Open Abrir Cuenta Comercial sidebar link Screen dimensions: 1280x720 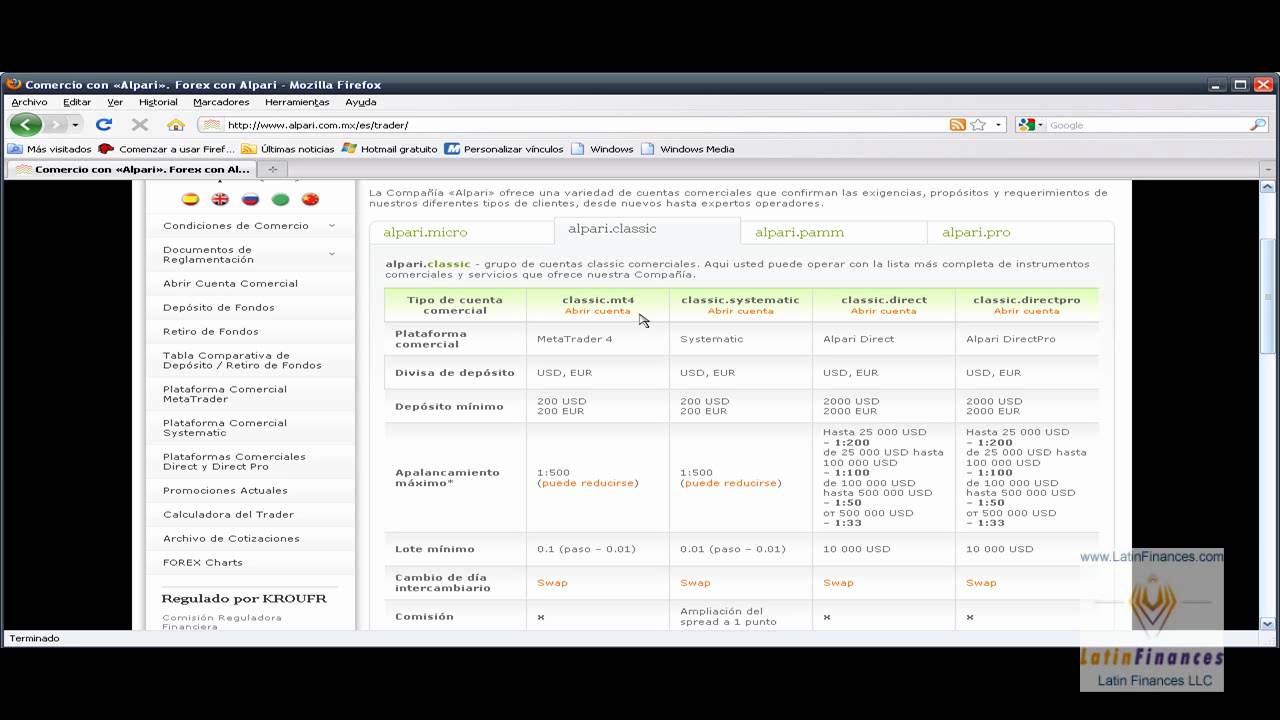pos(230,284)
